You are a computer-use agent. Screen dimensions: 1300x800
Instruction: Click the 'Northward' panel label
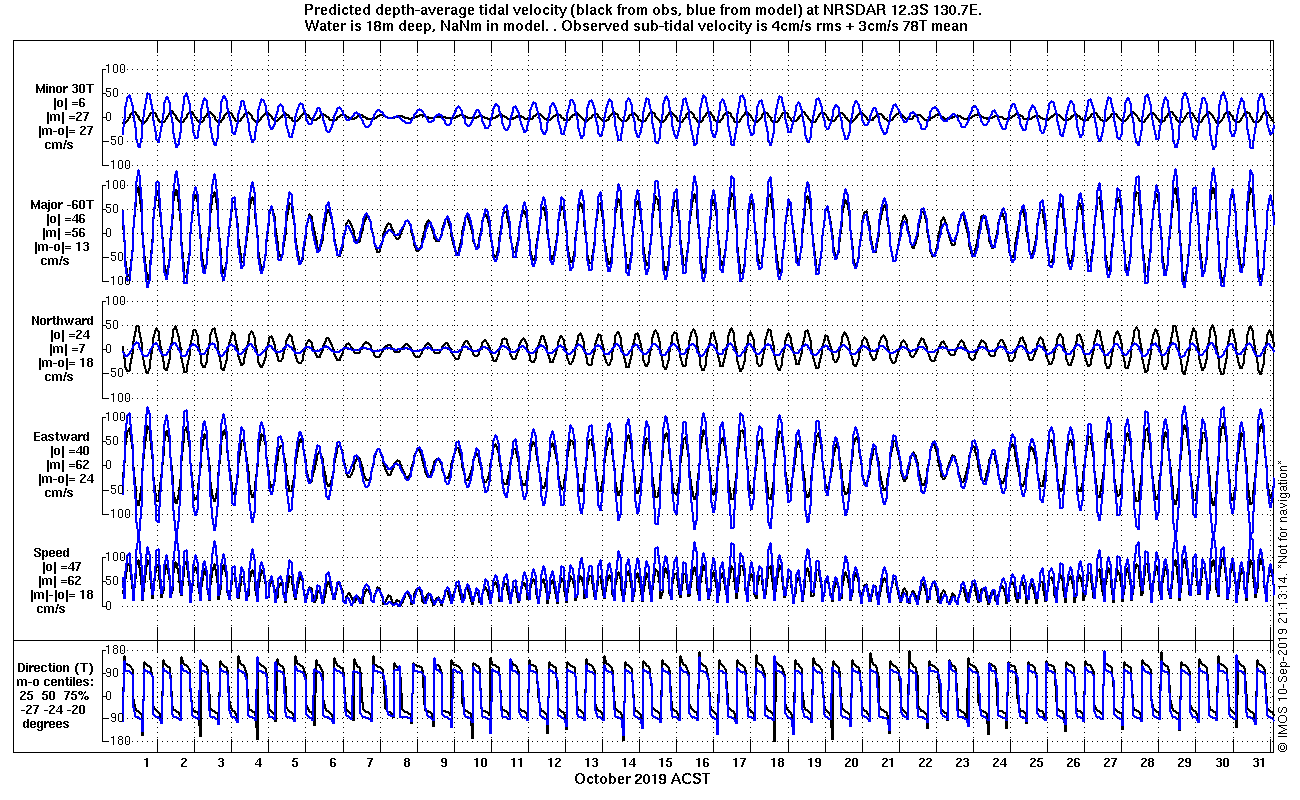(x=60, y=321)
